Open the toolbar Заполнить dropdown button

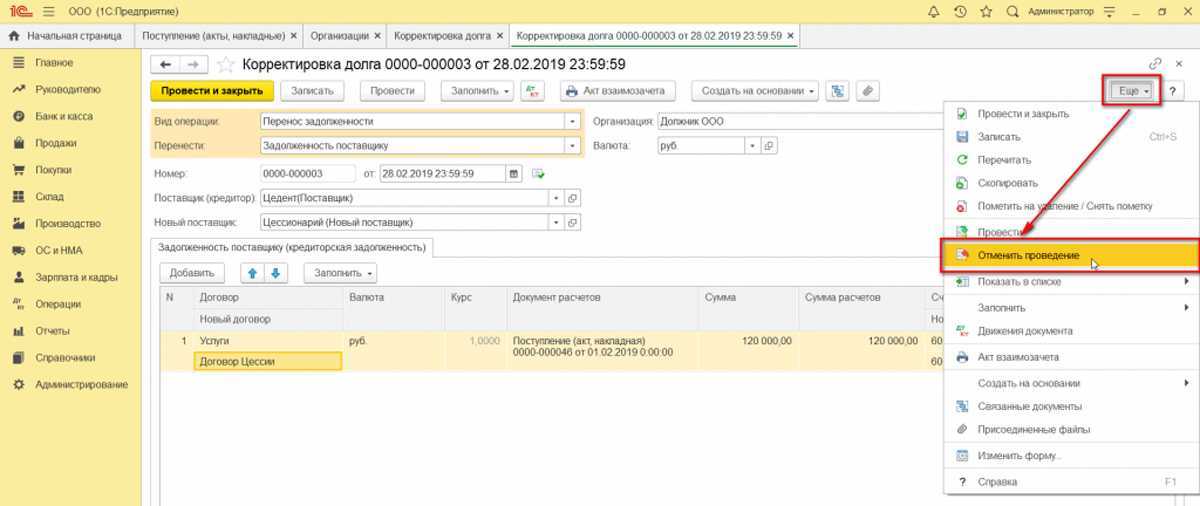[477, 90]
